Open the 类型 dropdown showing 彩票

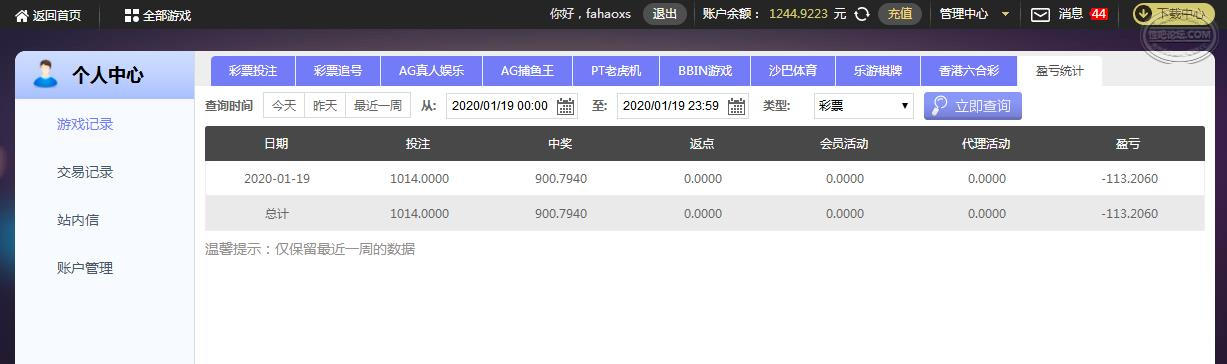click(864, 105)
